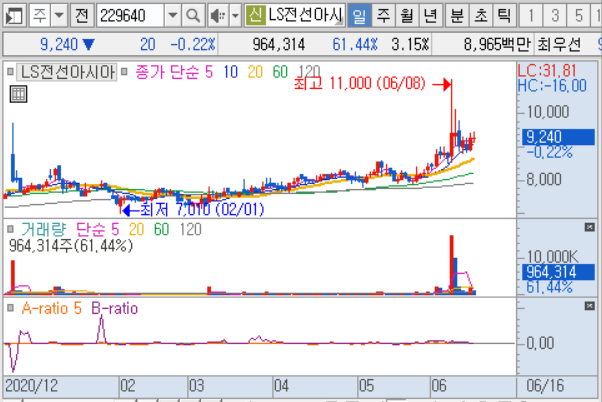Click the speaker sound icon

(218, 16)
